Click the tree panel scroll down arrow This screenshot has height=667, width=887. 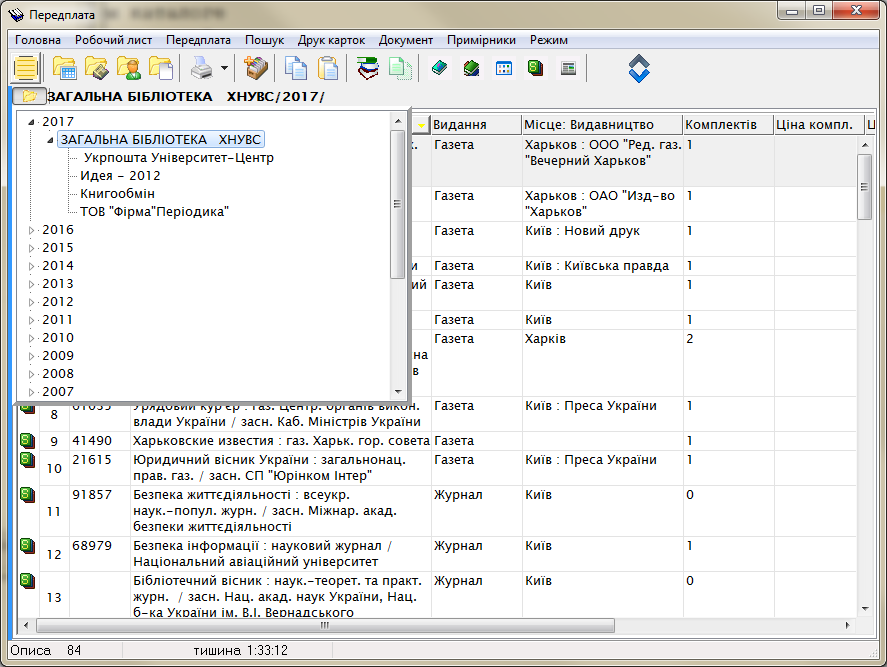coord(398,392)
